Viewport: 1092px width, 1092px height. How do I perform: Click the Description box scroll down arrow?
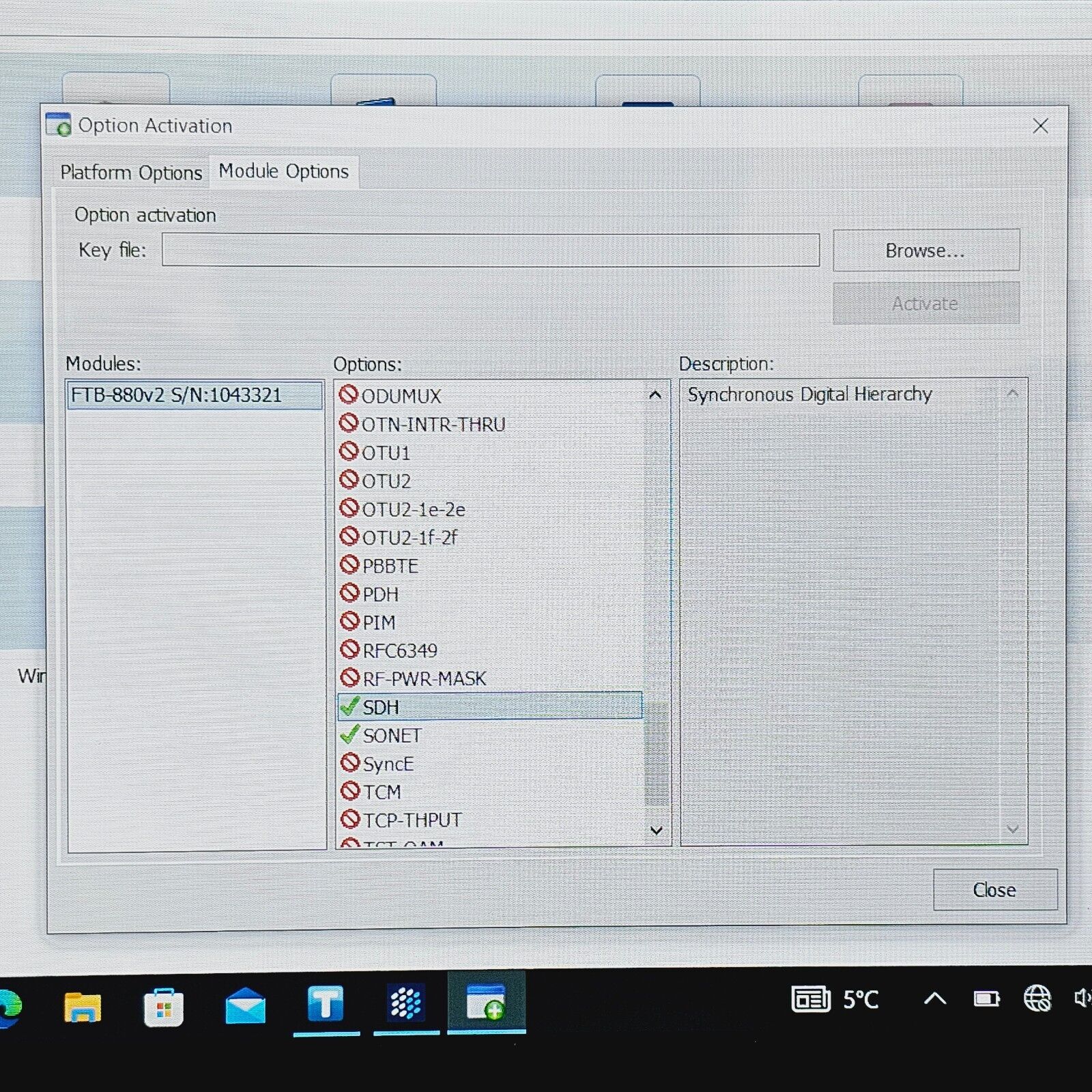pyautogui.click(x=1013, y=829)
